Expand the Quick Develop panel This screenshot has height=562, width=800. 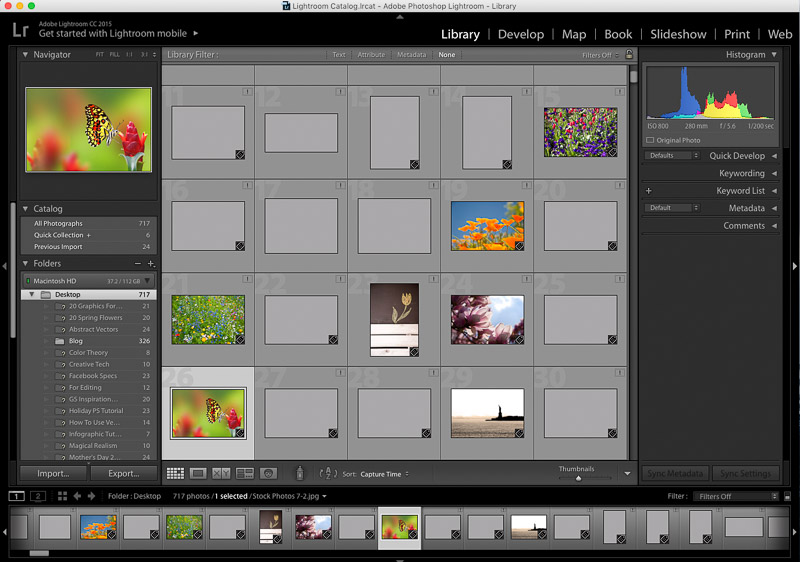coord(774,156)
